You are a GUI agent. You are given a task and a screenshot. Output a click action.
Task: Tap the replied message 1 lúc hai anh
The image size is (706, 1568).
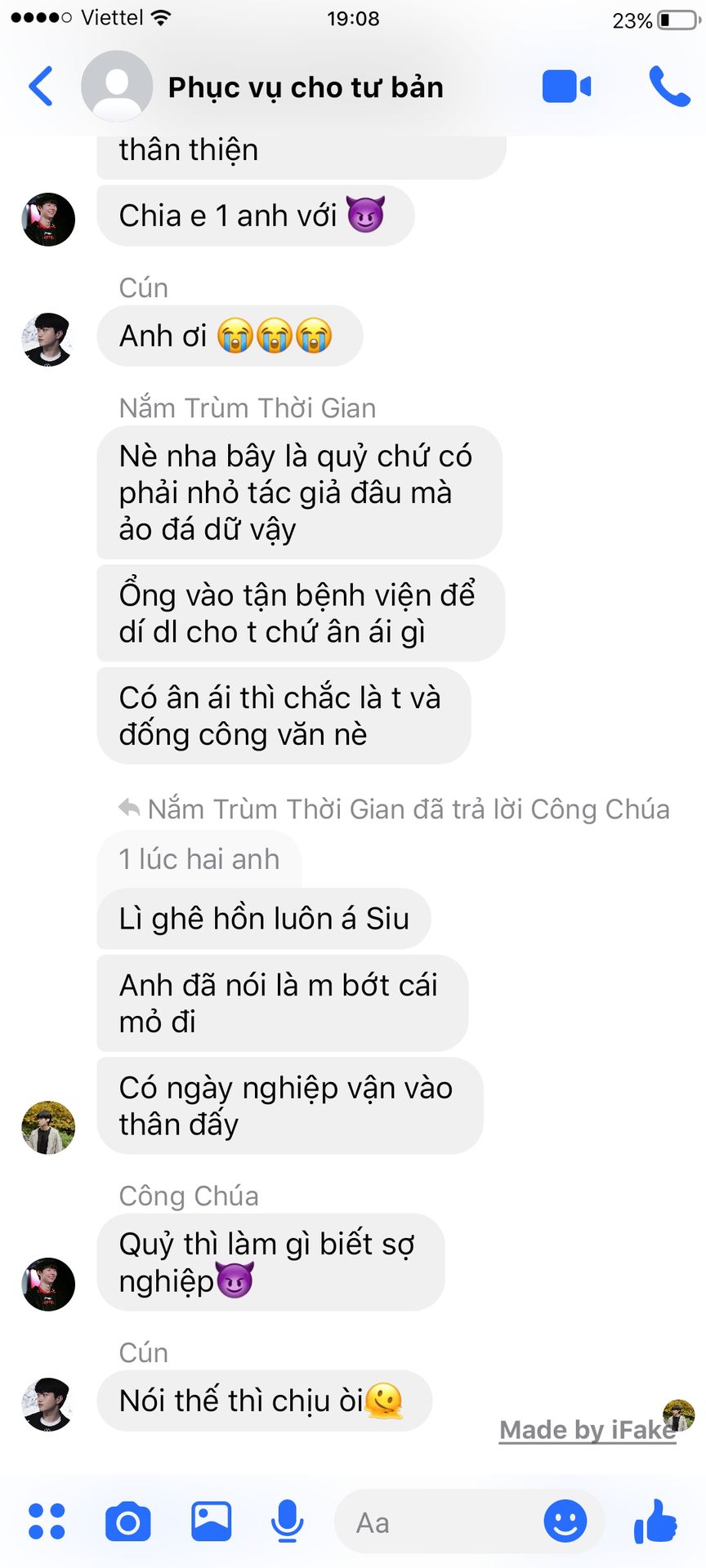tap(199, 859)
